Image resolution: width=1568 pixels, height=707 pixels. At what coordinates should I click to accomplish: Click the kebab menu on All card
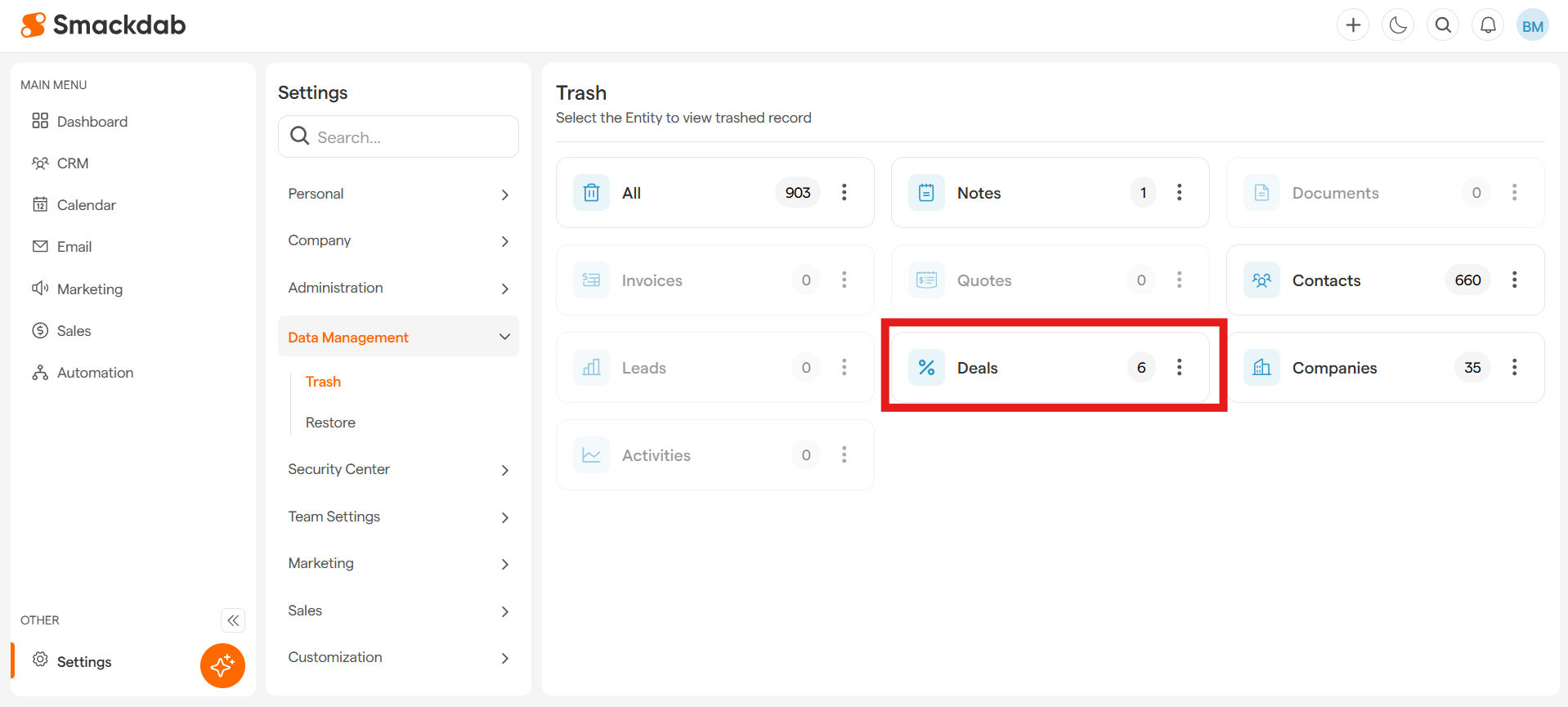[844, 192]
